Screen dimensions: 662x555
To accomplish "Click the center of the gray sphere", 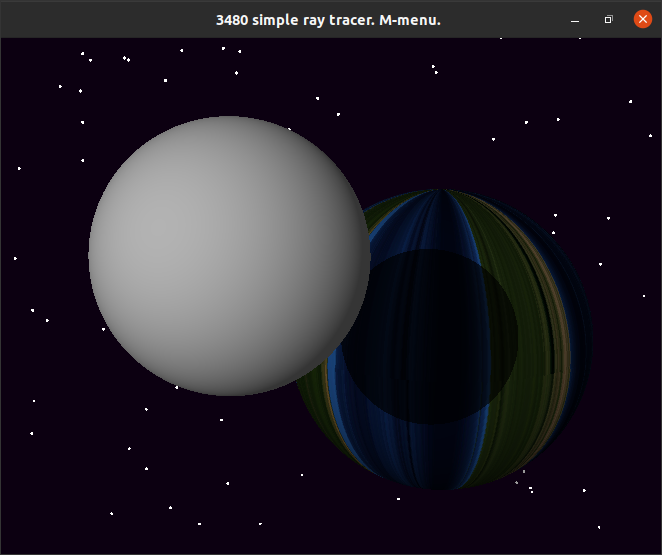I will 229,256.
